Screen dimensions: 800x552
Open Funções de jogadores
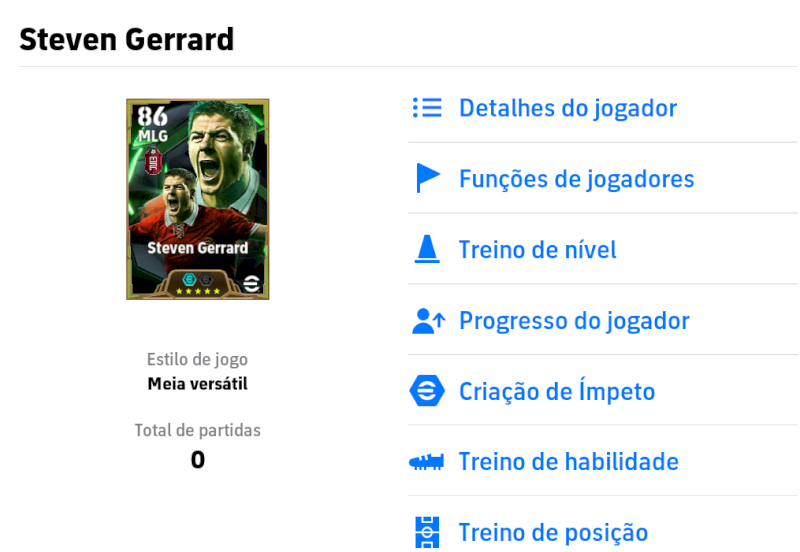[577, 179]
